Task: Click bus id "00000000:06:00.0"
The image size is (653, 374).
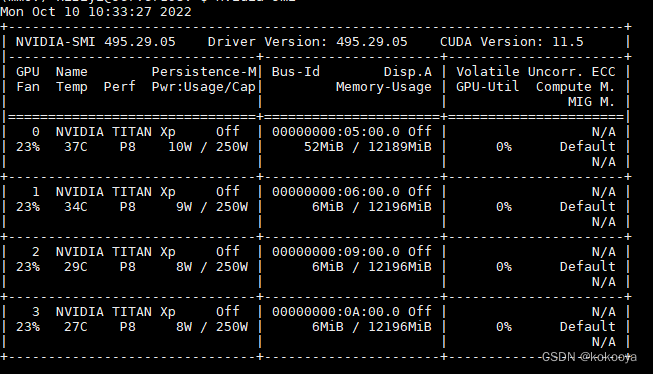Action: [x=336, y=192]
